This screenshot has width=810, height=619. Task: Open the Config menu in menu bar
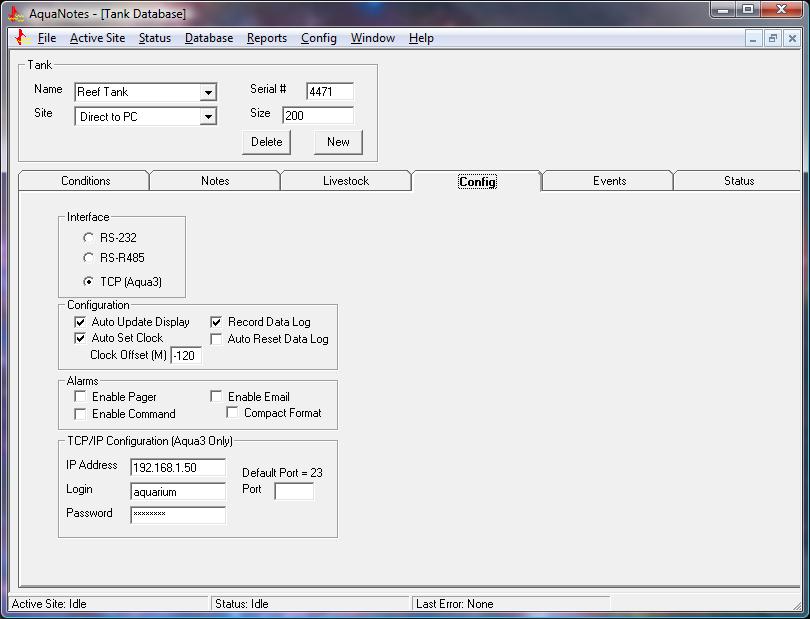319,38
